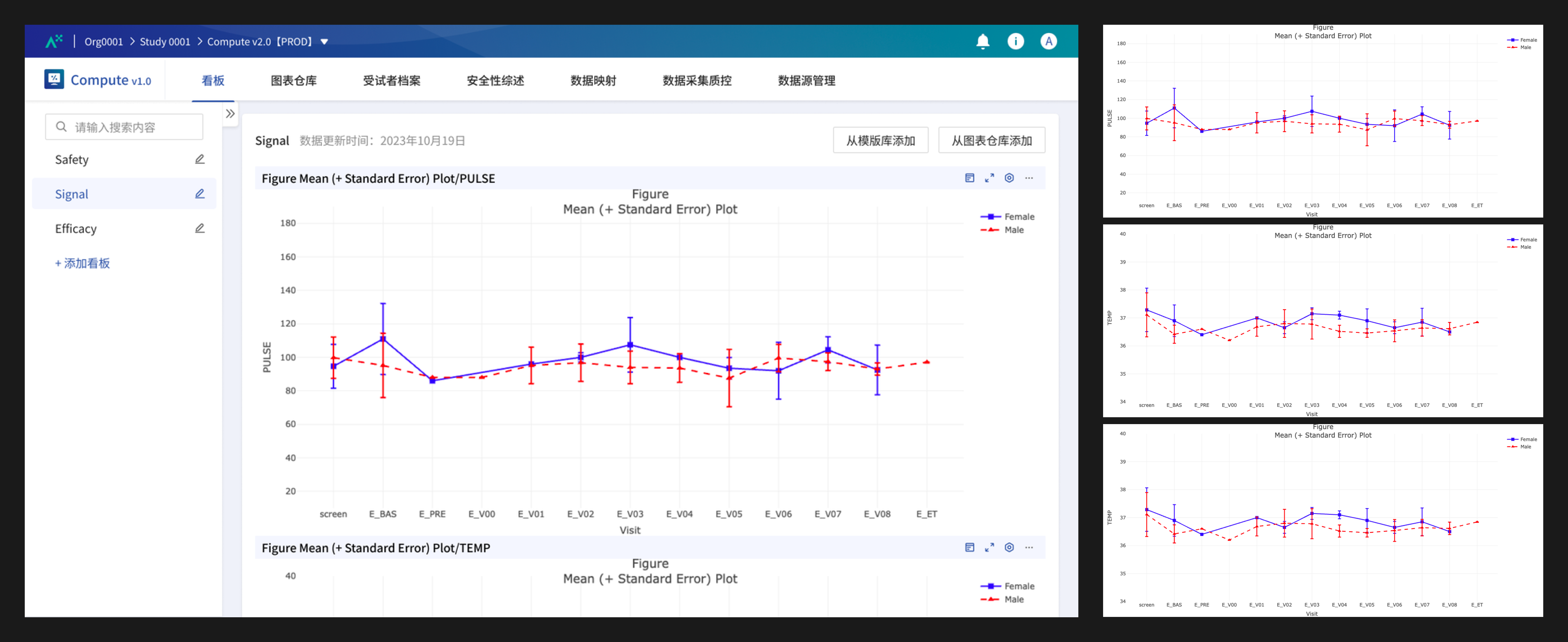Open the Compute v2.0 PROD dropdown arrow
This screenshot has width=1568, height=642.
[325, 42]
